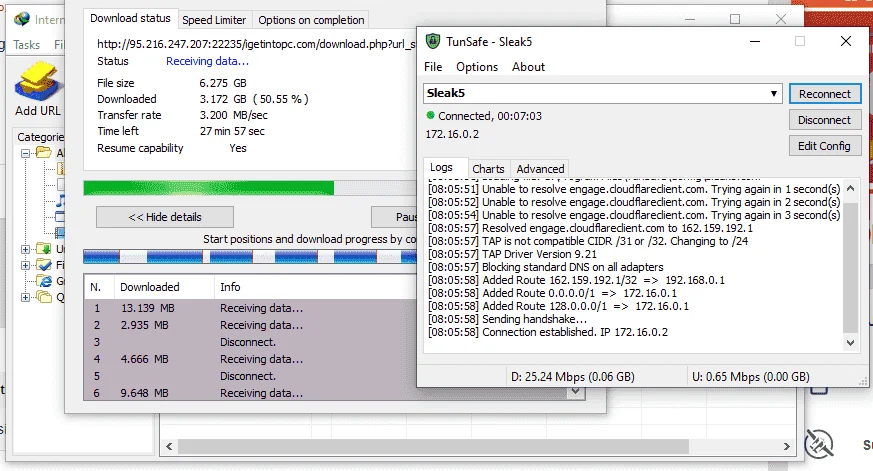Click the round icon at bottom right
Viewport: 873px width, 471px height.
coord(818,444)
